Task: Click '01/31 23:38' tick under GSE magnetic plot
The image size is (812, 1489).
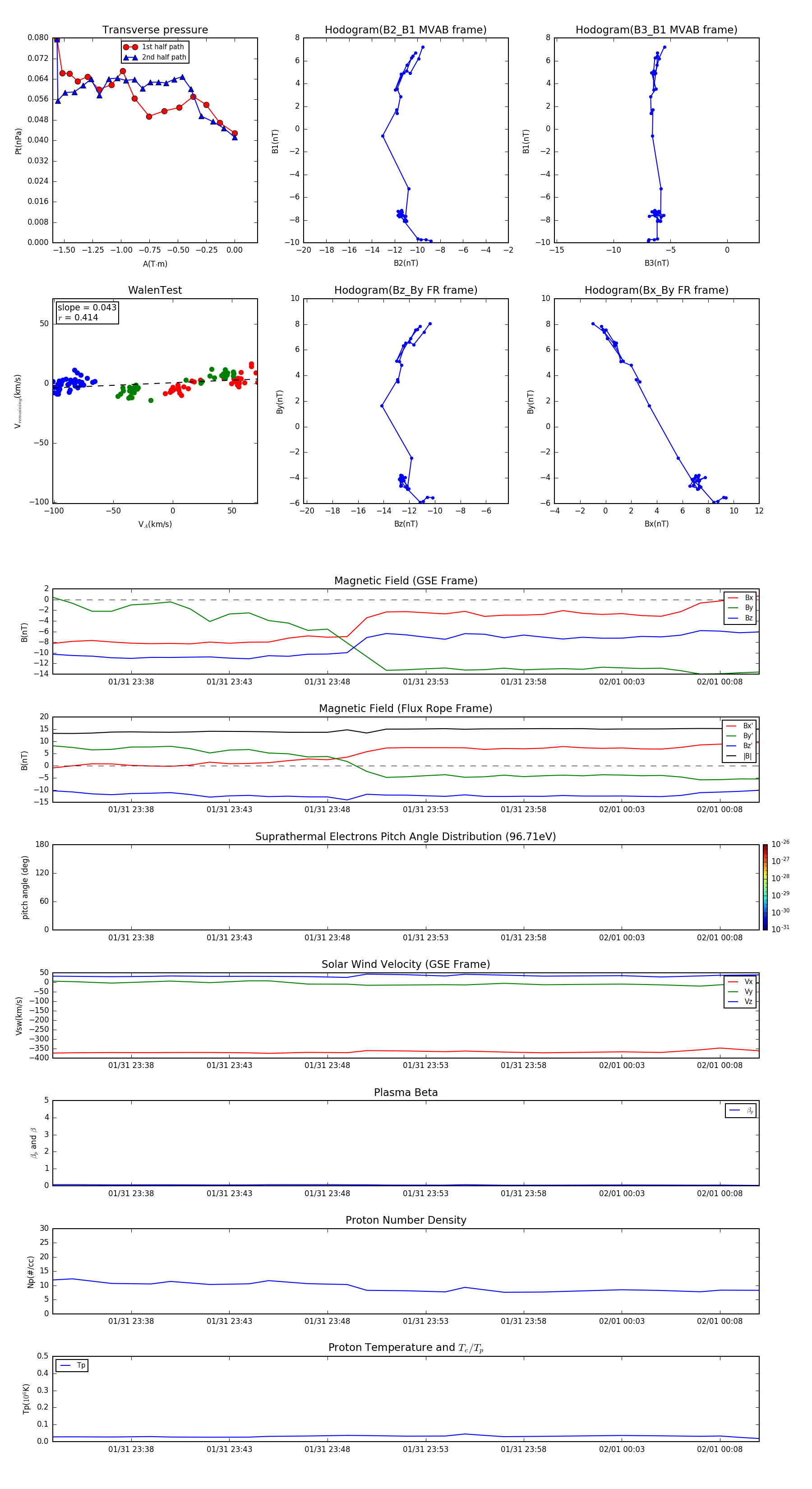Action: point(131,682)
